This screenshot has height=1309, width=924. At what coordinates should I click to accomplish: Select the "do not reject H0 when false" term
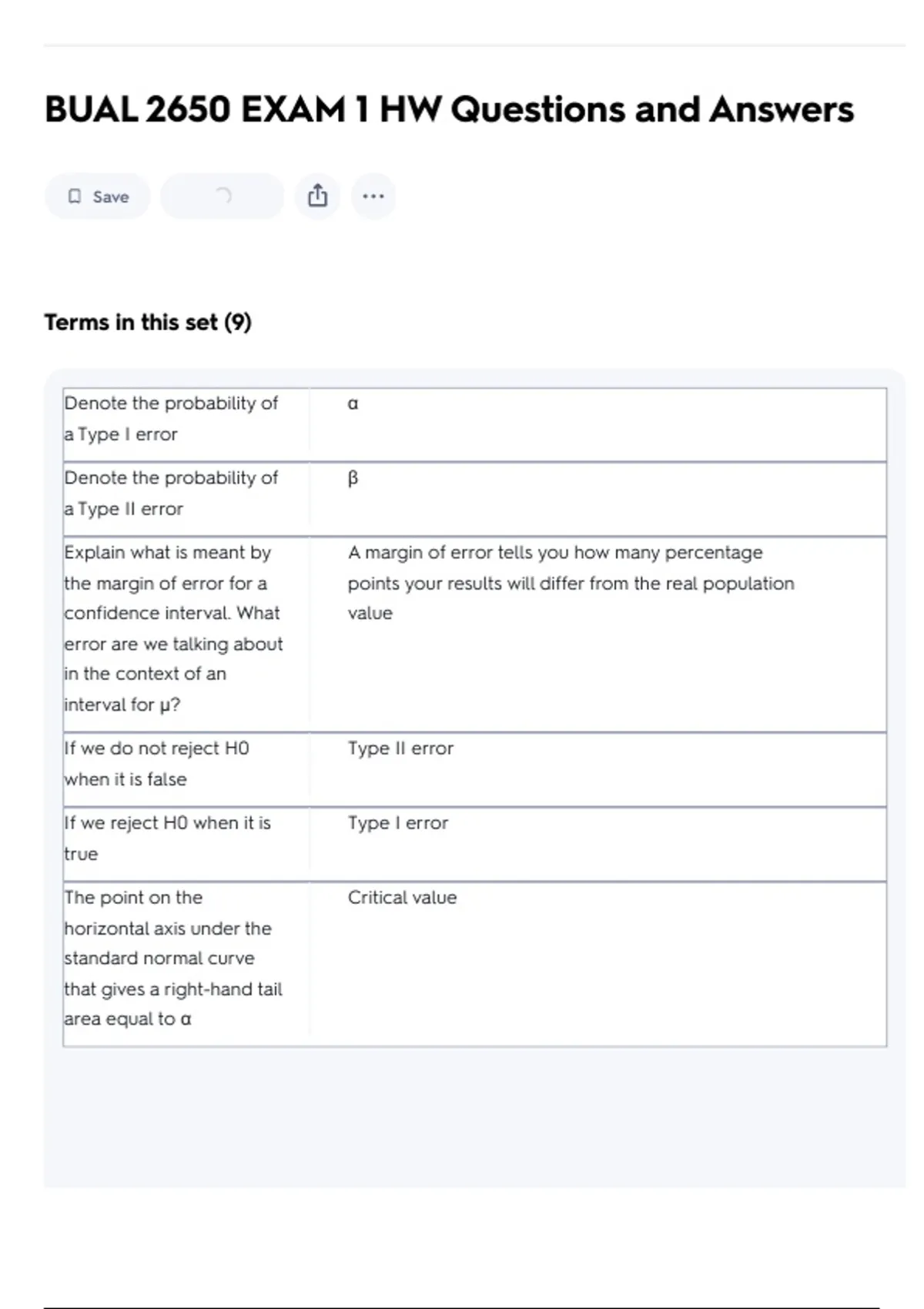coord(156,764)
